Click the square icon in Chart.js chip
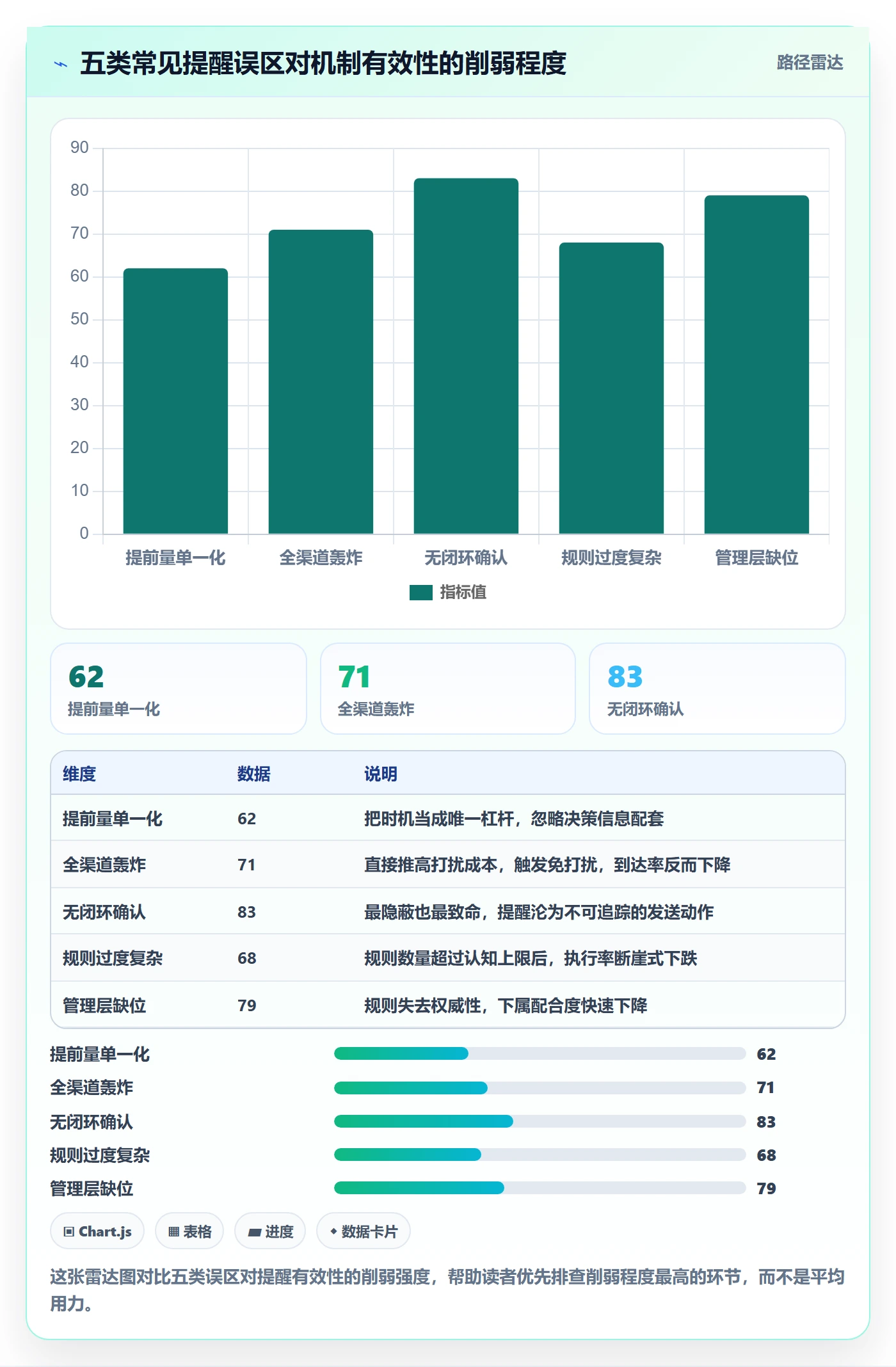896x1367 pixels. click(69, 1232)
